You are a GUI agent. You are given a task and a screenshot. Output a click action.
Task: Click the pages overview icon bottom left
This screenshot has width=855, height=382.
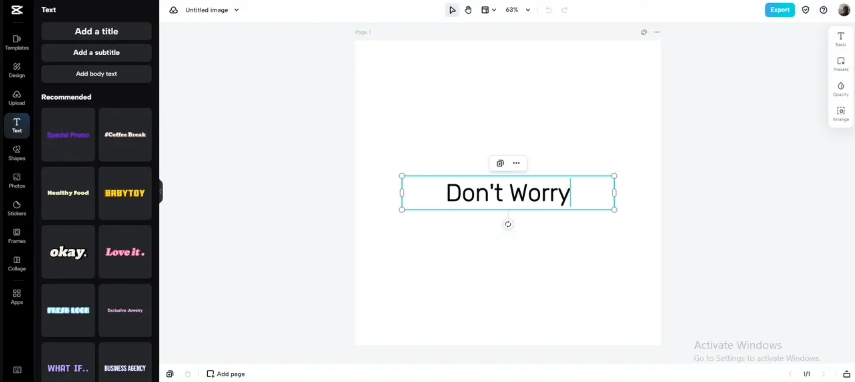click(x=170, y=374)
